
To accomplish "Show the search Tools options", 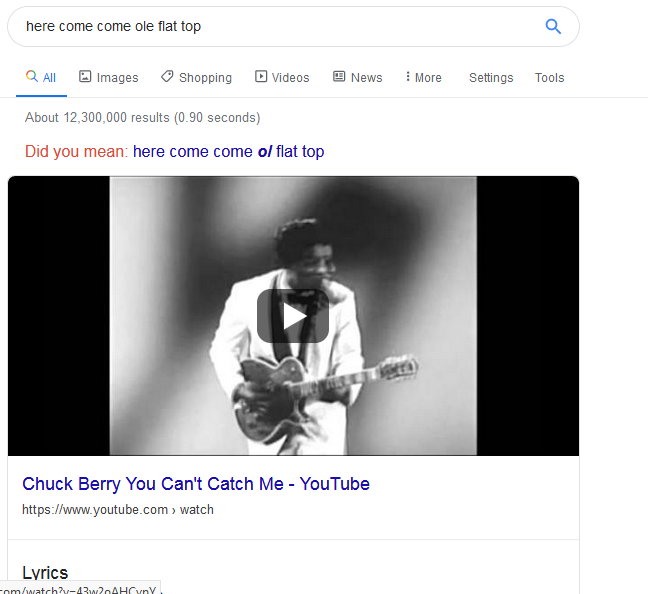I will tap(549, 77).
